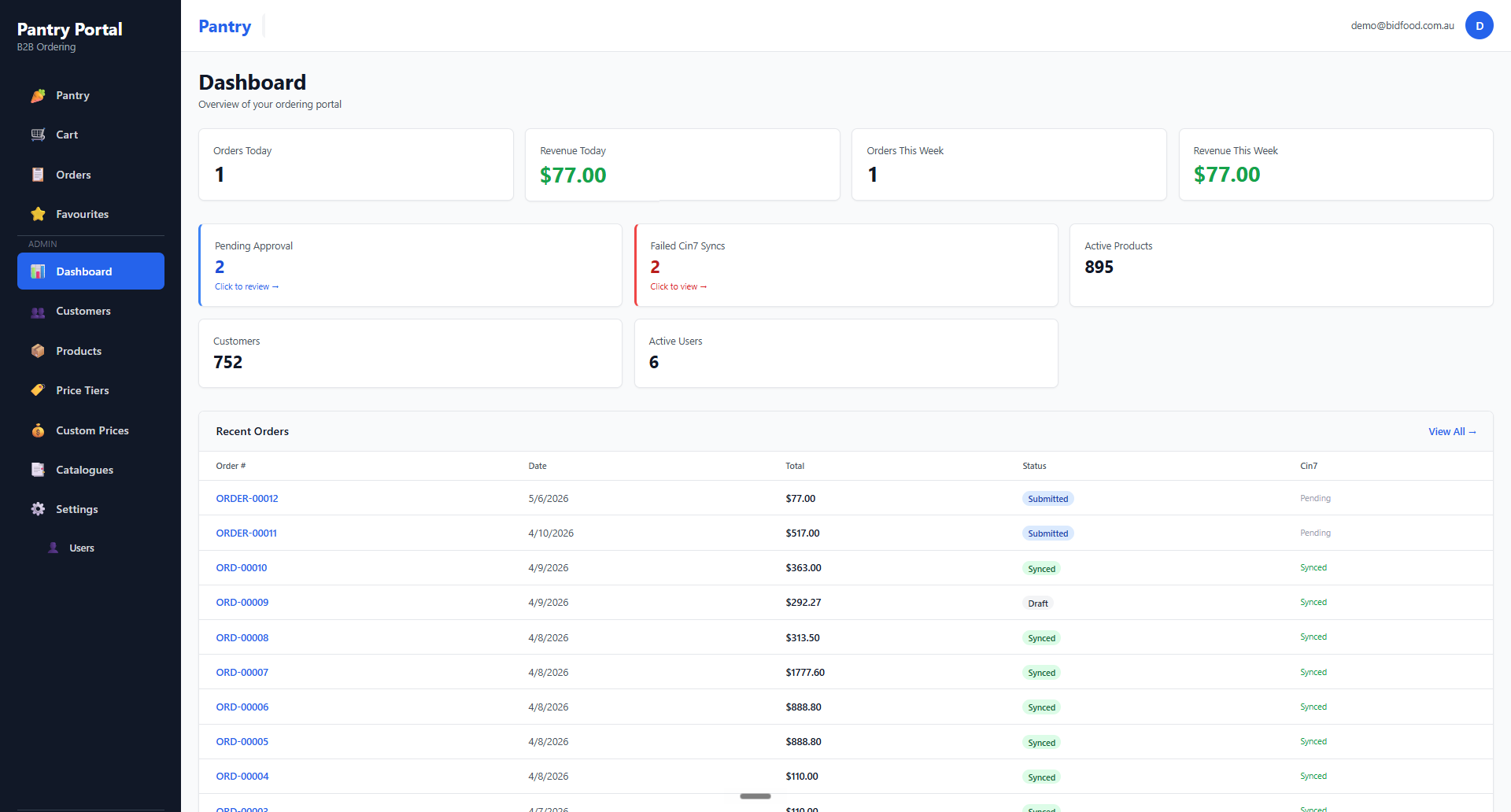The width and height of the screenshot is (1511, 812).
Task: Click the $517.00 order total
Action: coord(802,533)
